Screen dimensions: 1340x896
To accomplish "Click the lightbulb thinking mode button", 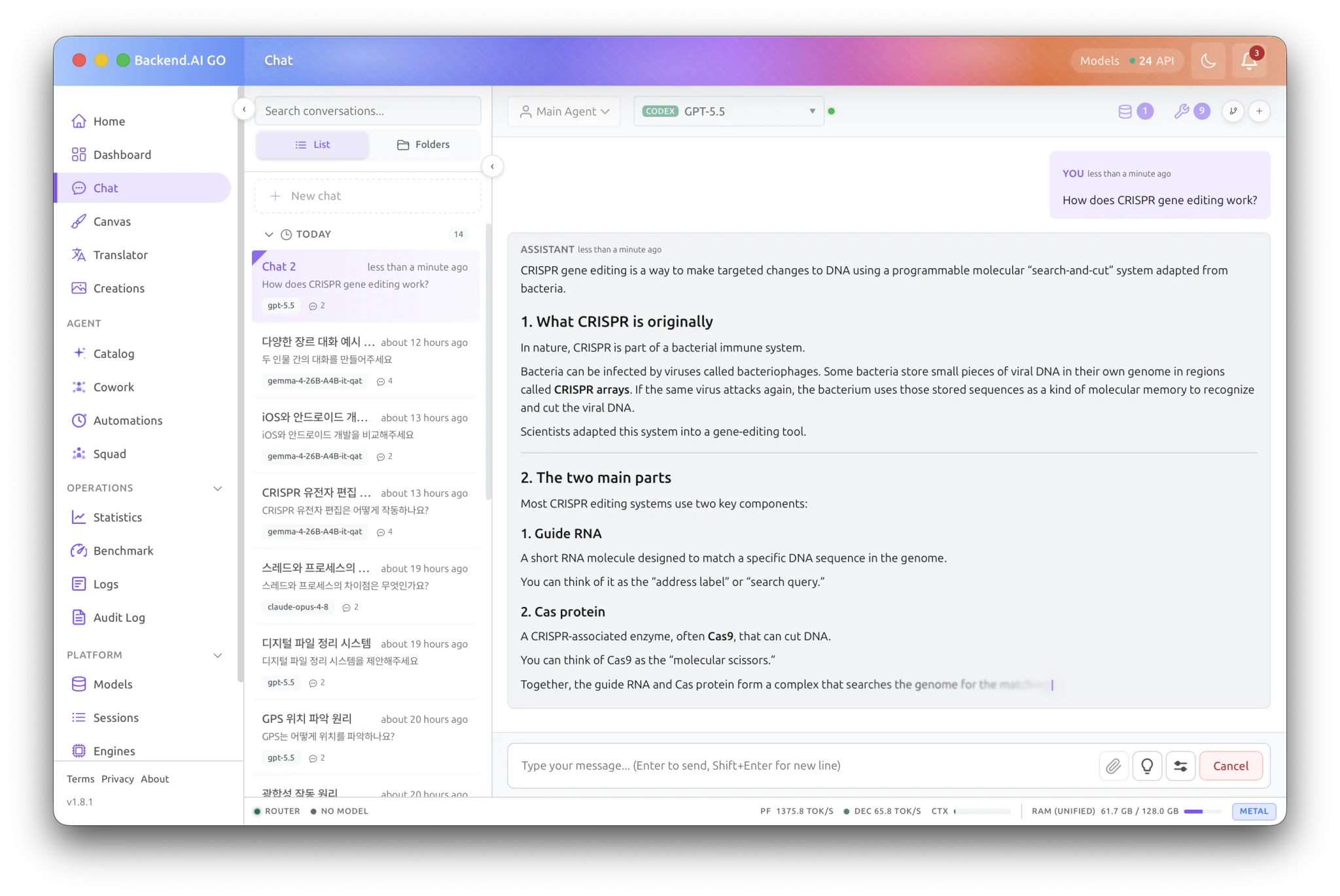I will tap(1147, 765).
